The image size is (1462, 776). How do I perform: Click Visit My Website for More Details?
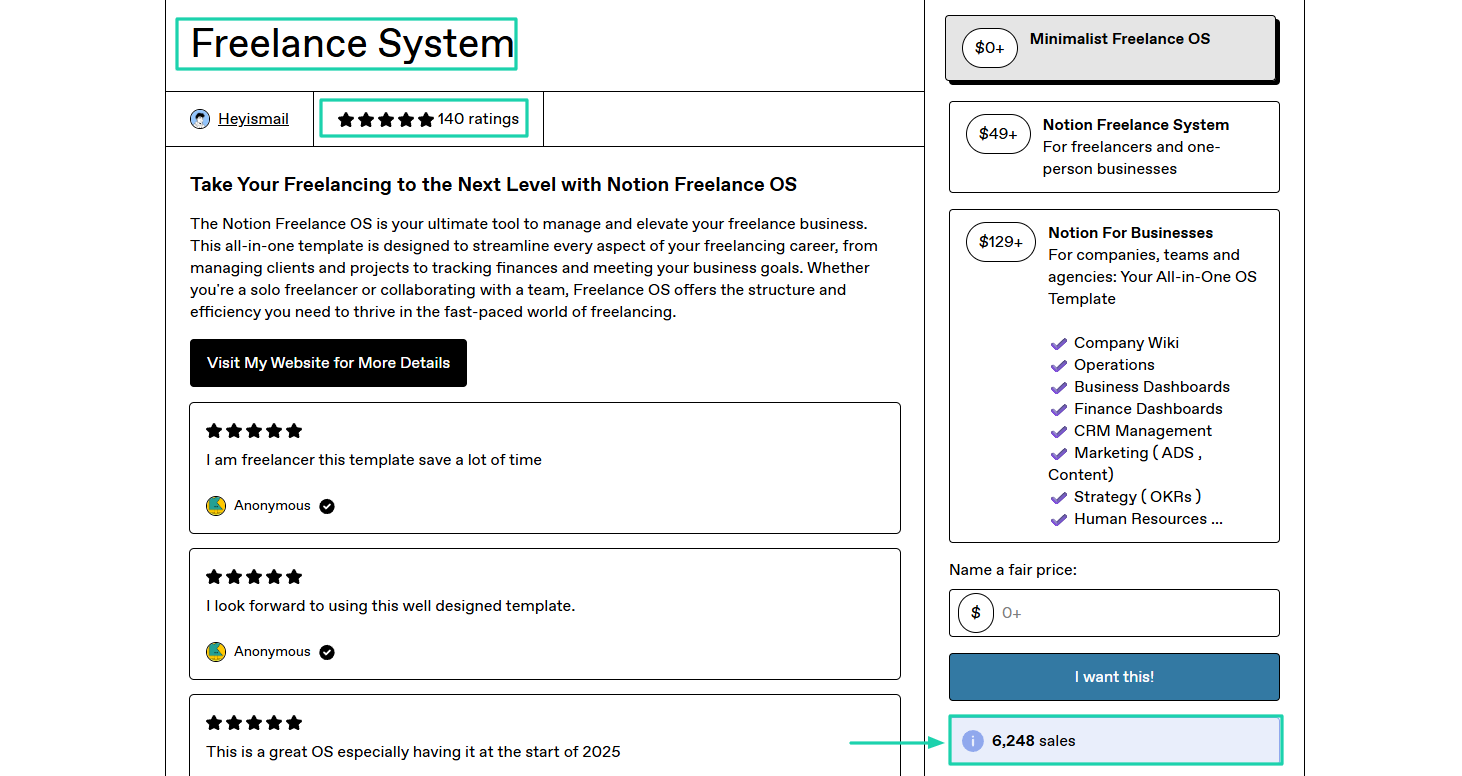click(x=328, y=363)
